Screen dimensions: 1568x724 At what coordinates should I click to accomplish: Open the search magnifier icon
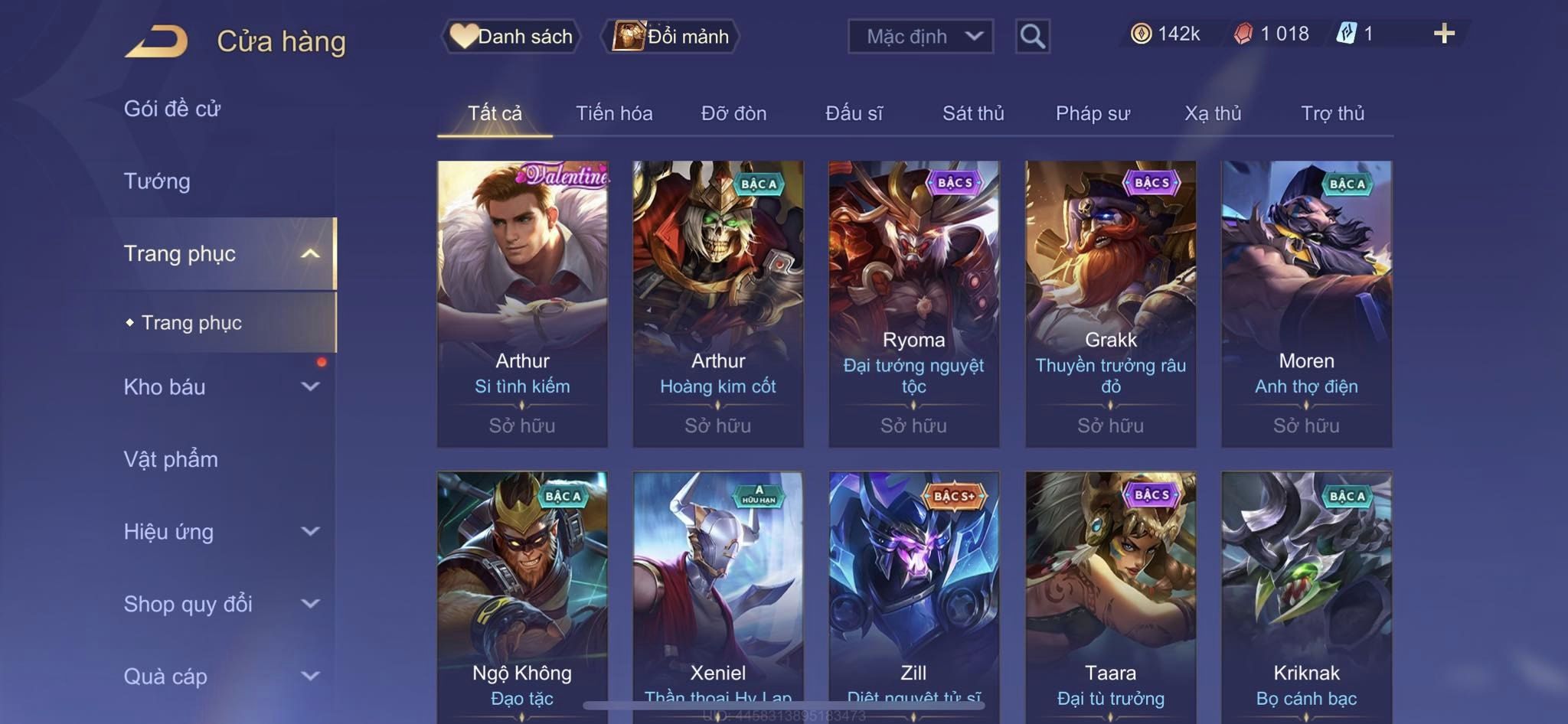click(1032, 36)
